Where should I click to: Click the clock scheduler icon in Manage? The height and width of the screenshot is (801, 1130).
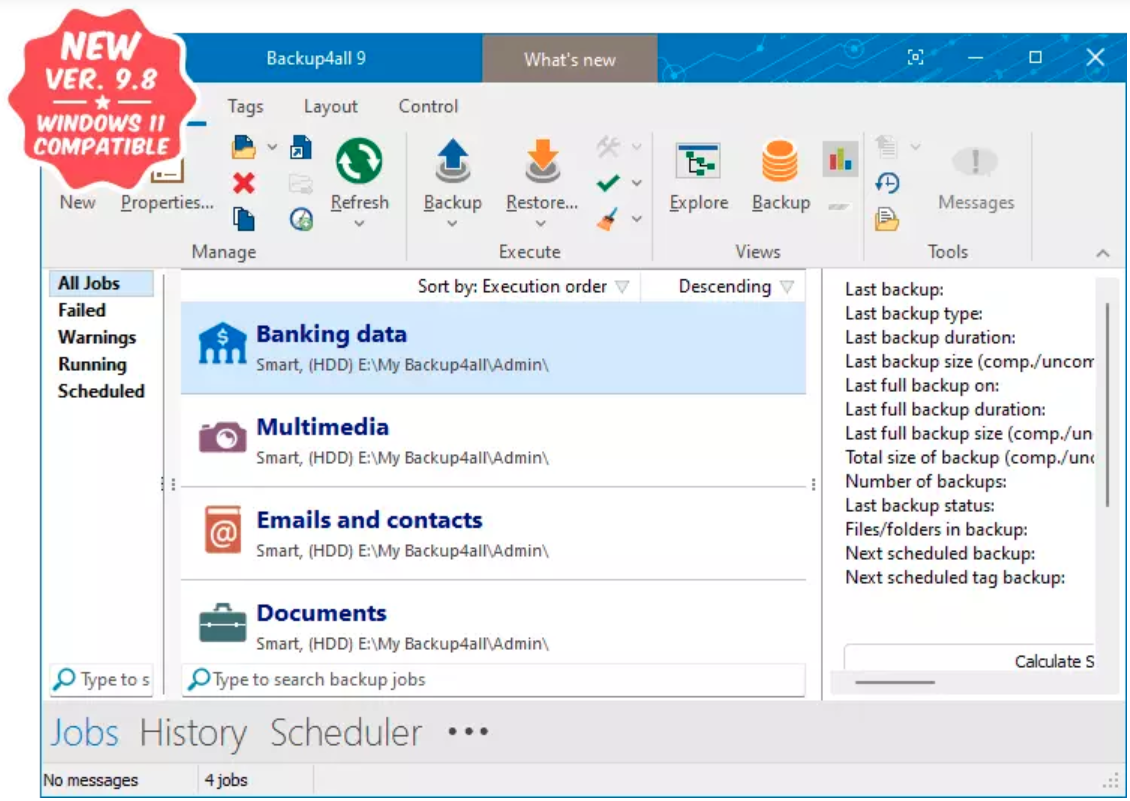[301, 218]
